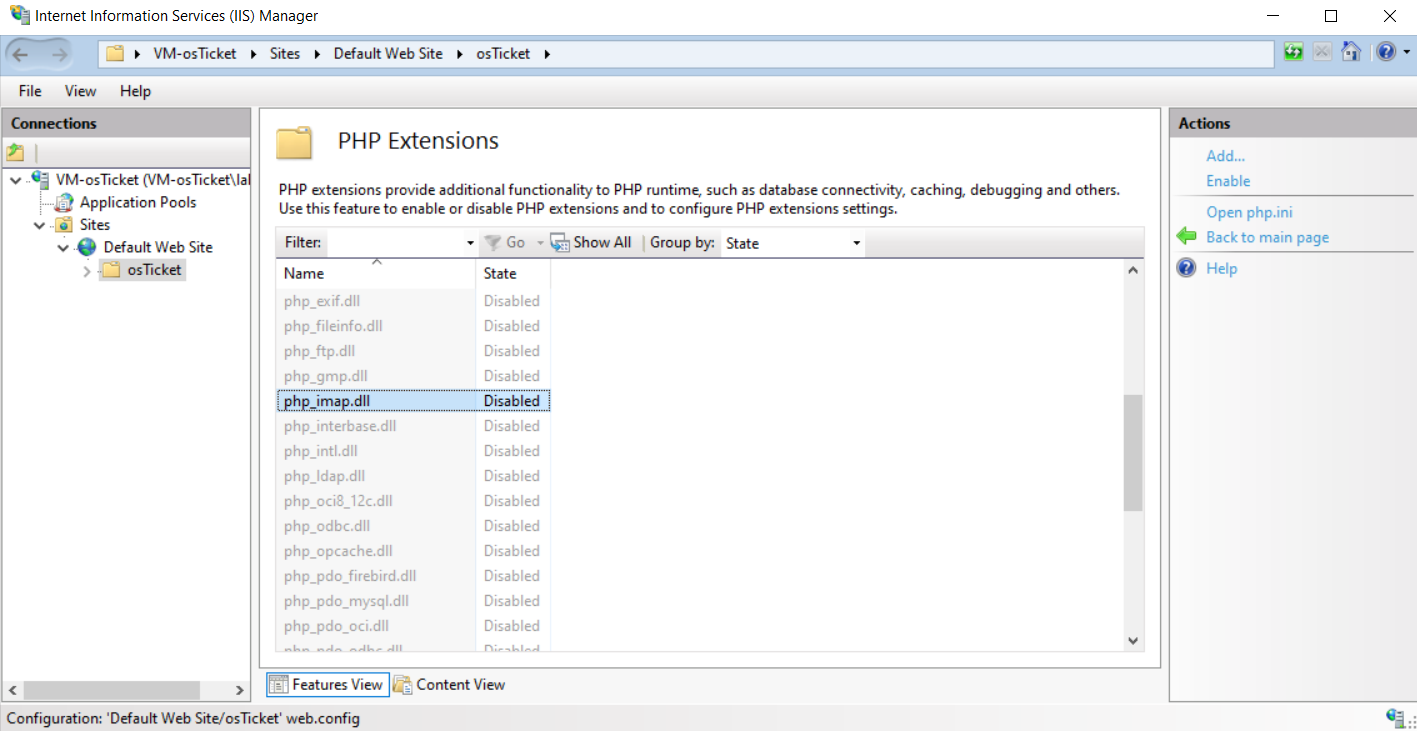This screenshot has width=1417, height=731.
Task: Click the Add... action link
Action: click(1225, 156)
